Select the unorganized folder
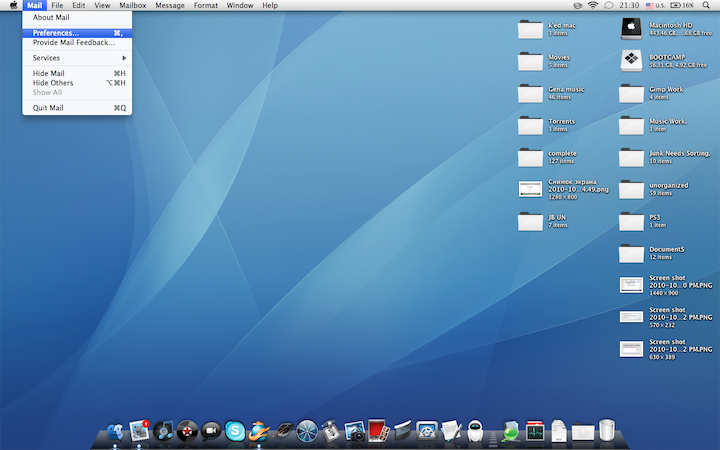720x450 pixels. pyautogui.click(x=631, y=190)
